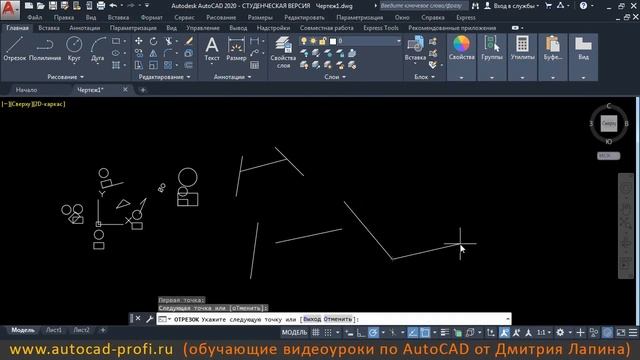The height and width of the screenshot is (360, 640).
Task: Open rectangle tool dropdown arrow
Action: [x=124, y=41]
